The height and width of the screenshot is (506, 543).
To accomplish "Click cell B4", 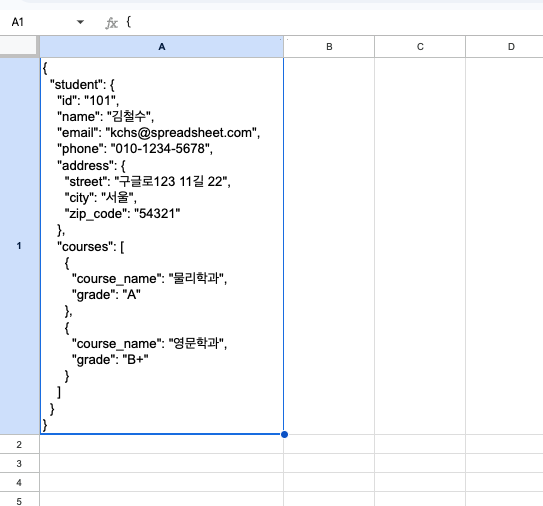I will tap(329, 482).
